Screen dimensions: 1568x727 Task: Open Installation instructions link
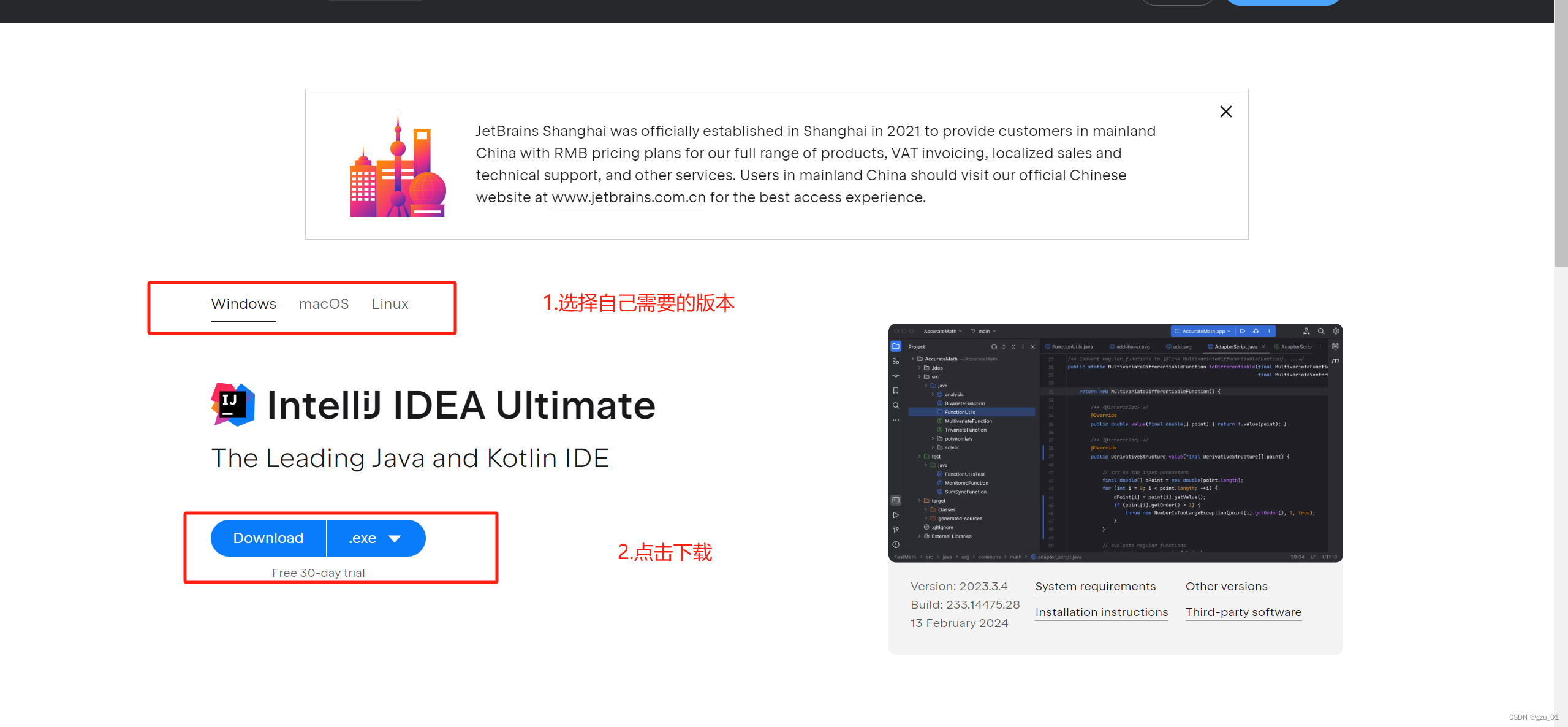click(1102, 612)
